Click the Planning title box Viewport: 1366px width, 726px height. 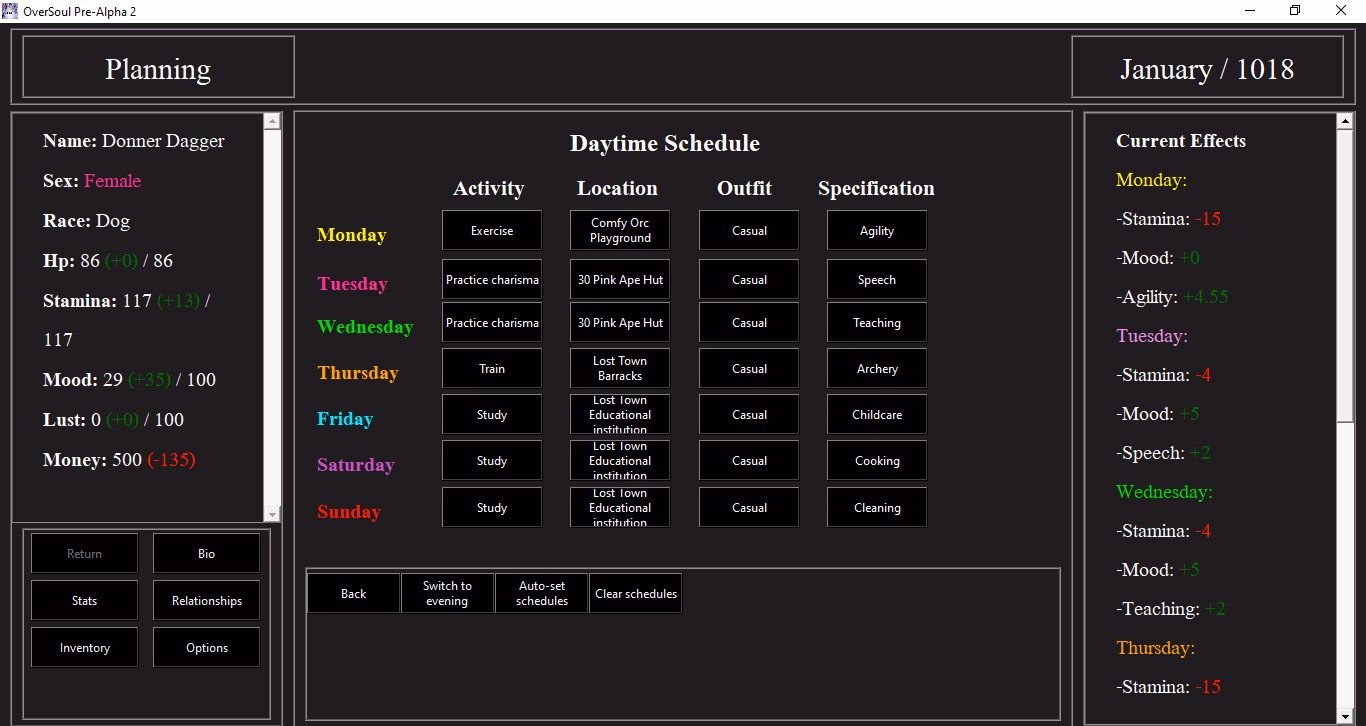(x=158, y=68)
